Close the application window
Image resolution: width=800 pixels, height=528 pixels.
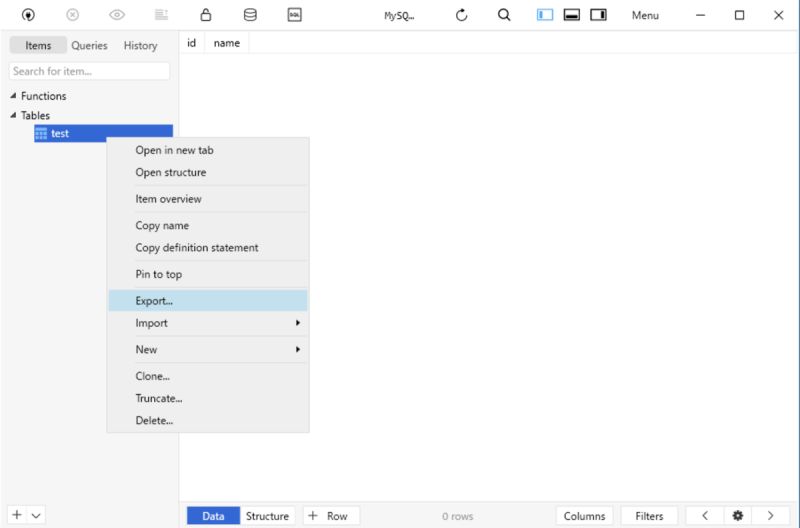(x=778, y=15)
